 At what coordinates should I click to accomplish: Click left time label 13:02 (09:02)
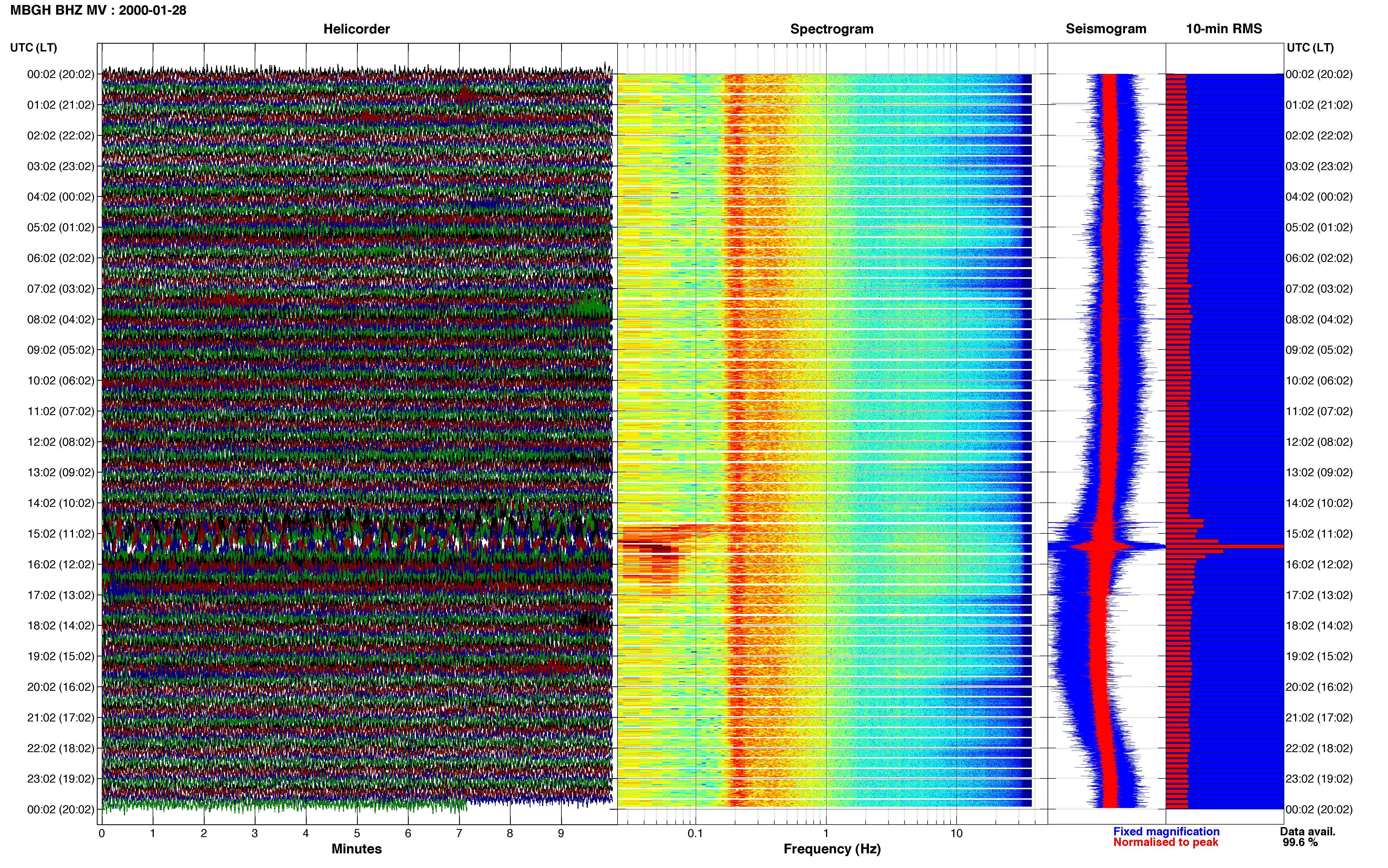61,473
